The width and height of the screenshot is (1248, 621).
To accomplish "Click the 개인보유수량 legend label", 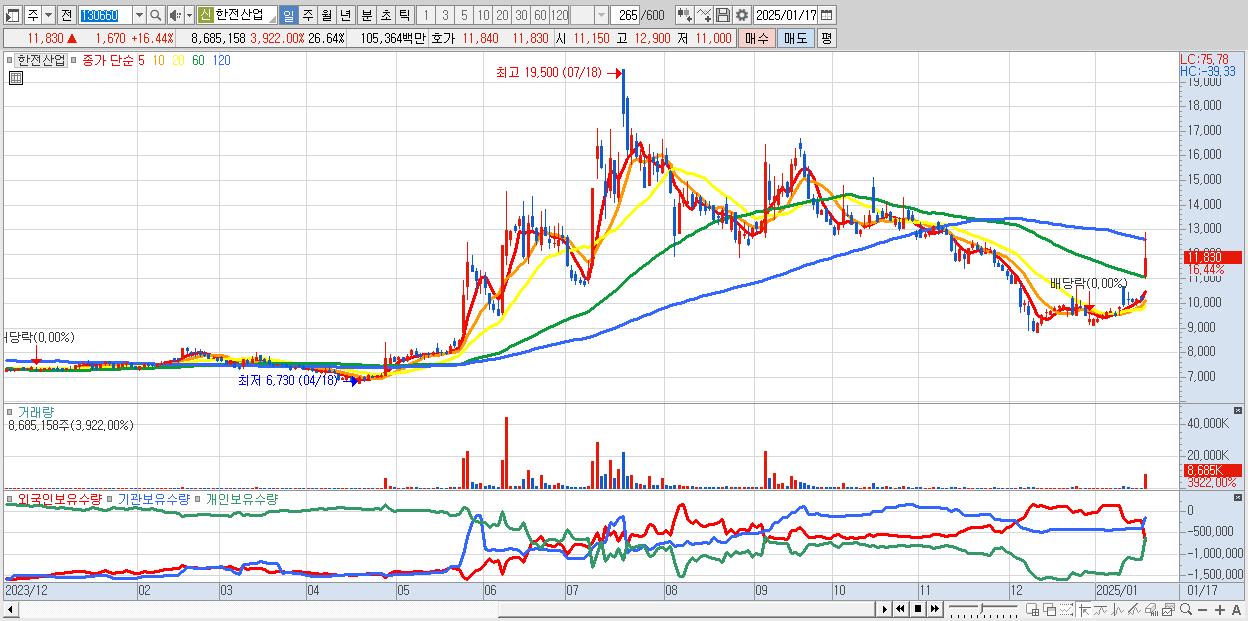I will coord(241,498).
